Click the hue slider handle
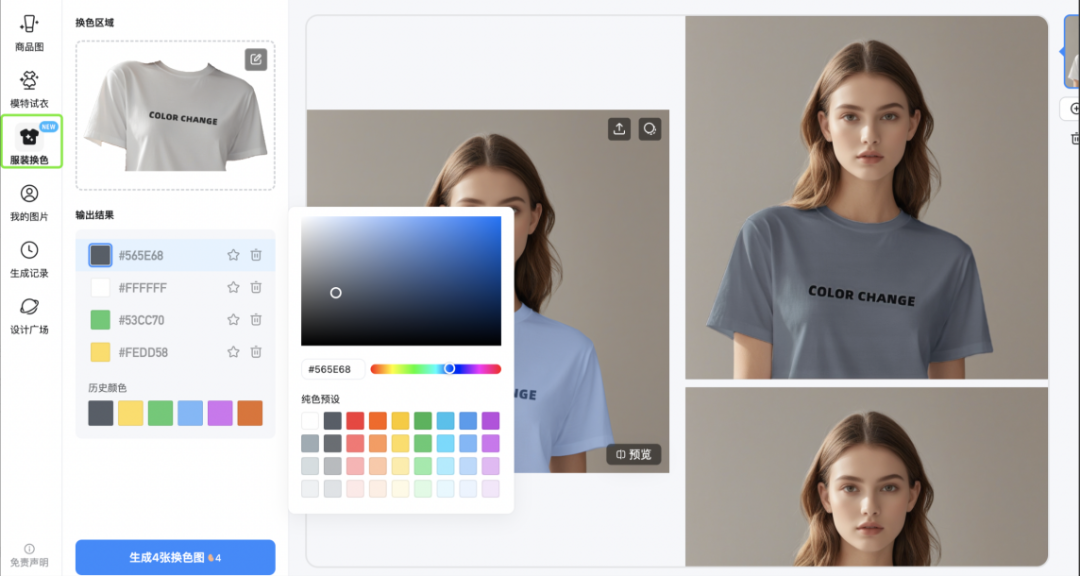Image resolution: width=1080 pixels, height=576 pixels. (450, 369)
